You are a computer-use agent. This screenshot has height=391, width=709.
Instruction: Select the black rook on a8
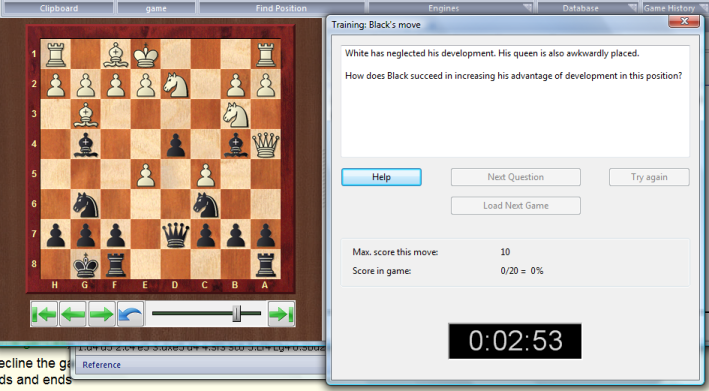tap(265, 264)
